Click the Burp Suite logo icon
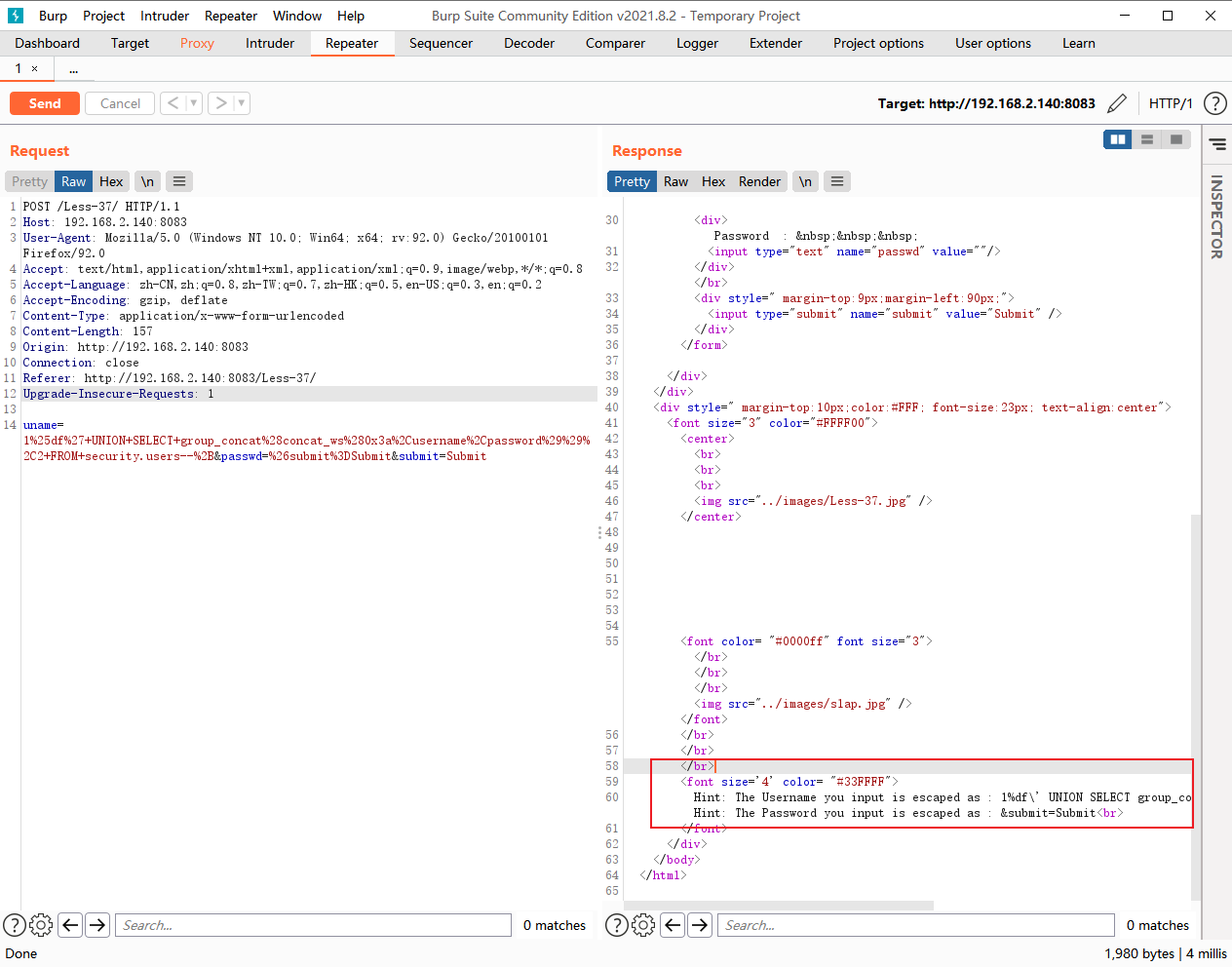Screen dimensions: 1232x967 (x=16, y=16)
